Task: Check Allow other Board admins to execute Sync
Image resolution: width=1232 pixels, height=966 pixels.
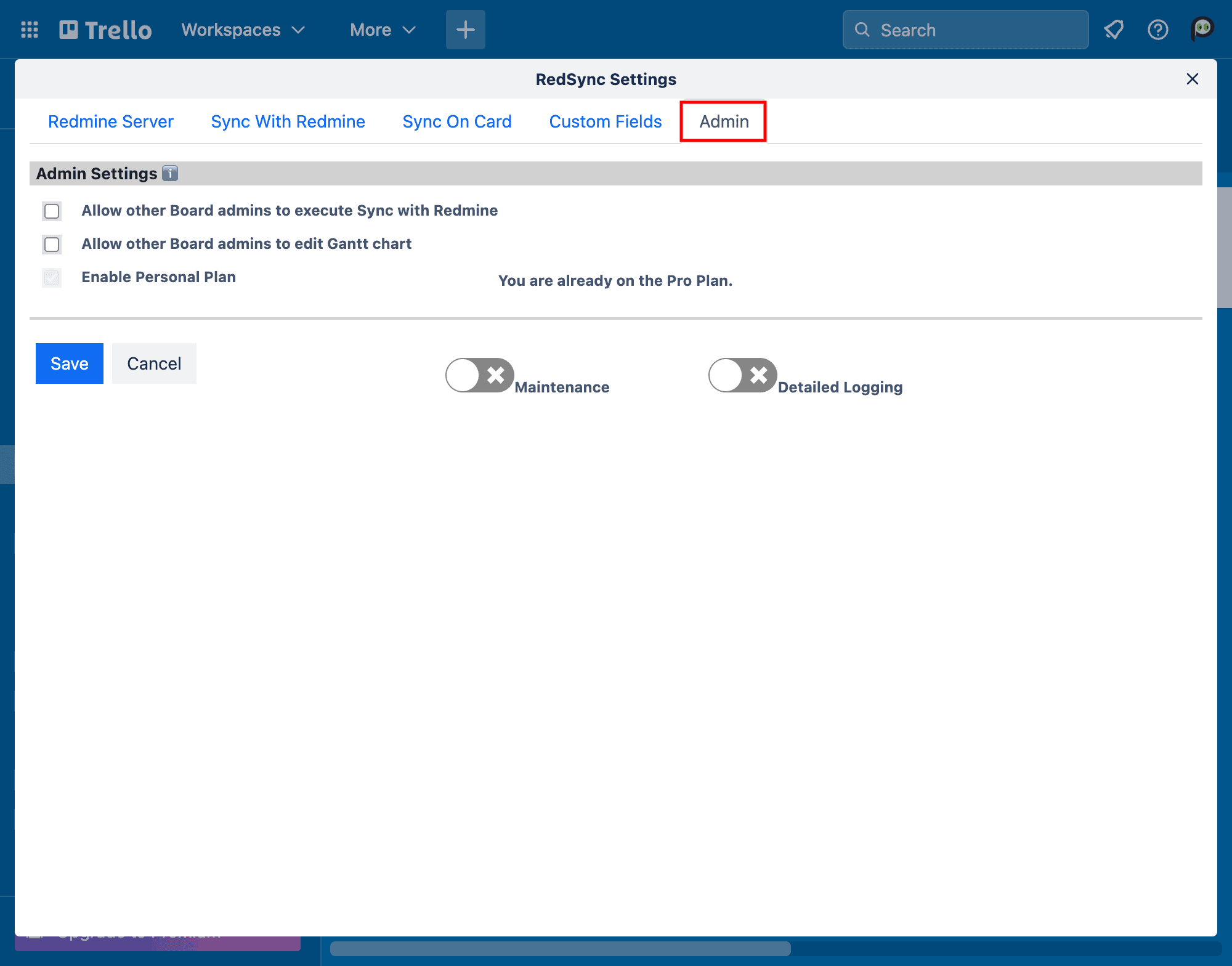Action: coord(52,211)
